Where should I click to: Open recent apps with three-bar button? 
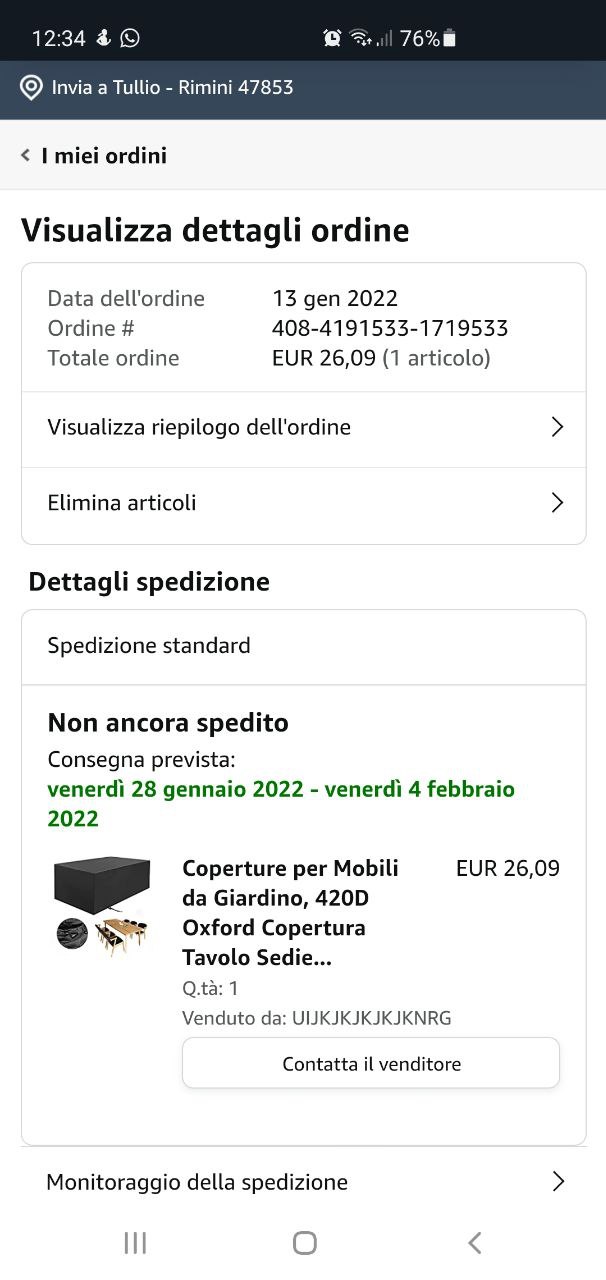point(135,1242)
